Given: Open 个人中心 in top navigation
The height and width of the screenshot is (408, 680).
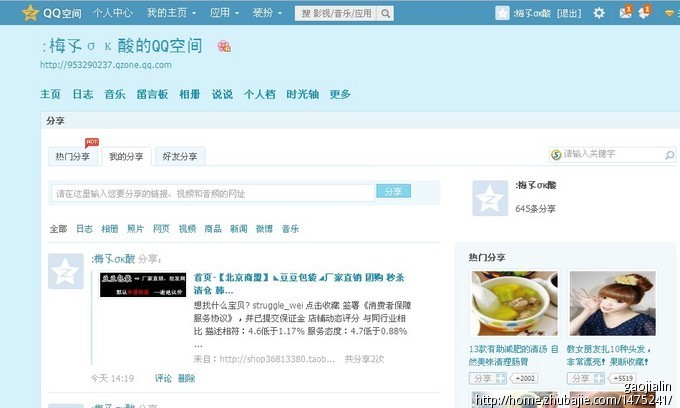Looking at the screenshot, I should (x=113, y=13).
